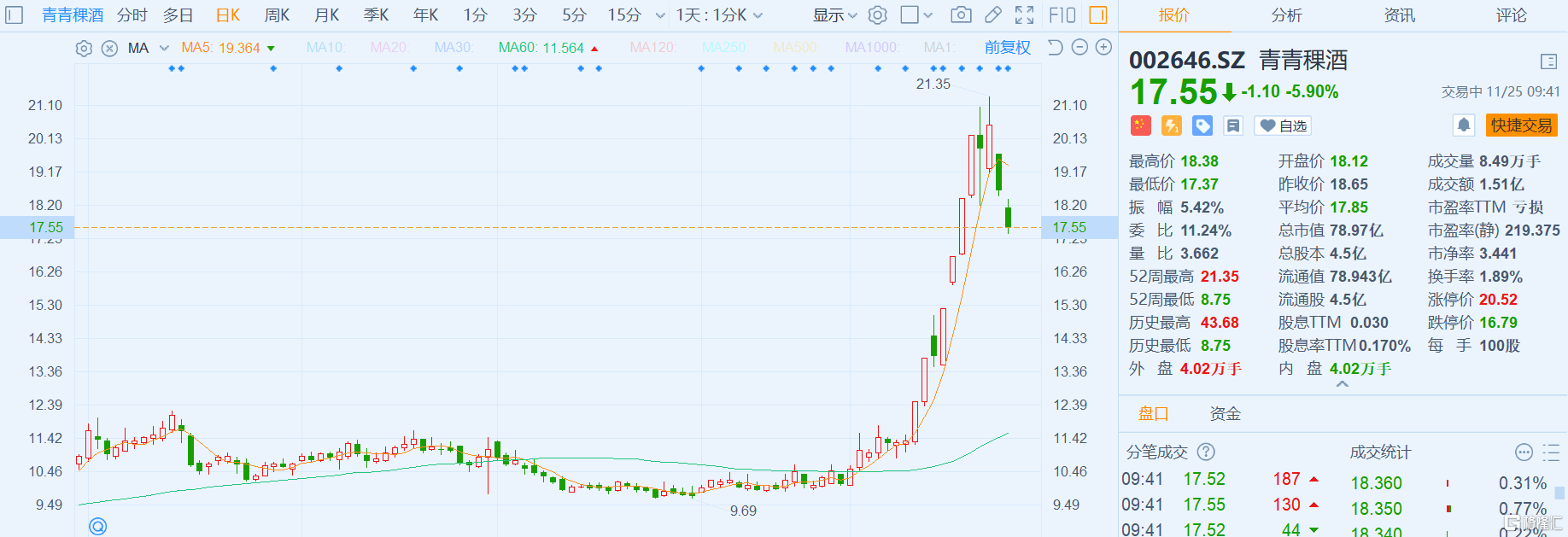Collapse the quote details with chevron
Viewport: 1568px width, 537px height.
[x=1343, y=385]
